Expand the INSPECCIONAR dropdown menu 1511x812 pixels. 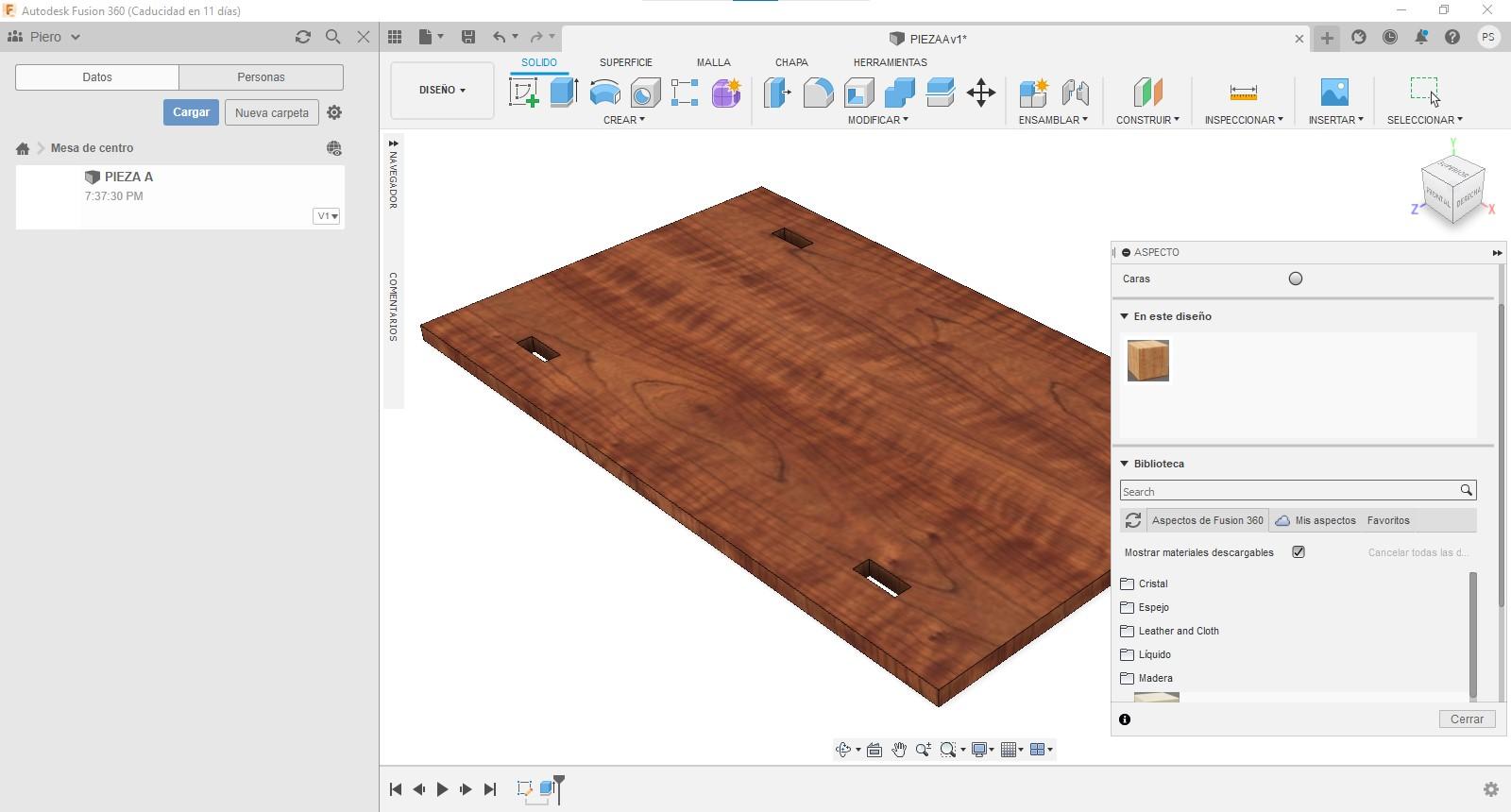coord(1244,120)
